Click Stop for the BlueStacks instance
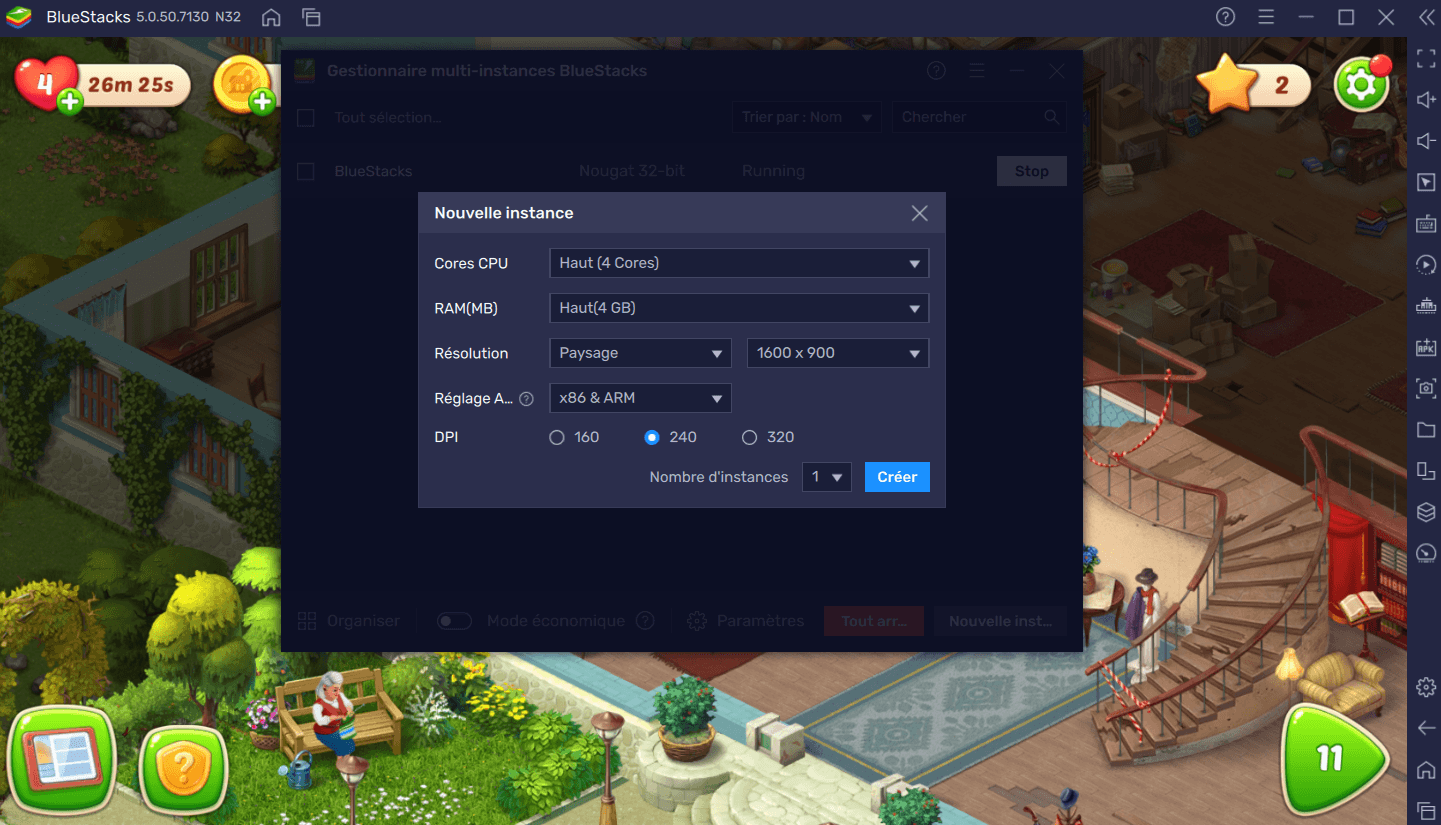 [x=1032, y=171]
